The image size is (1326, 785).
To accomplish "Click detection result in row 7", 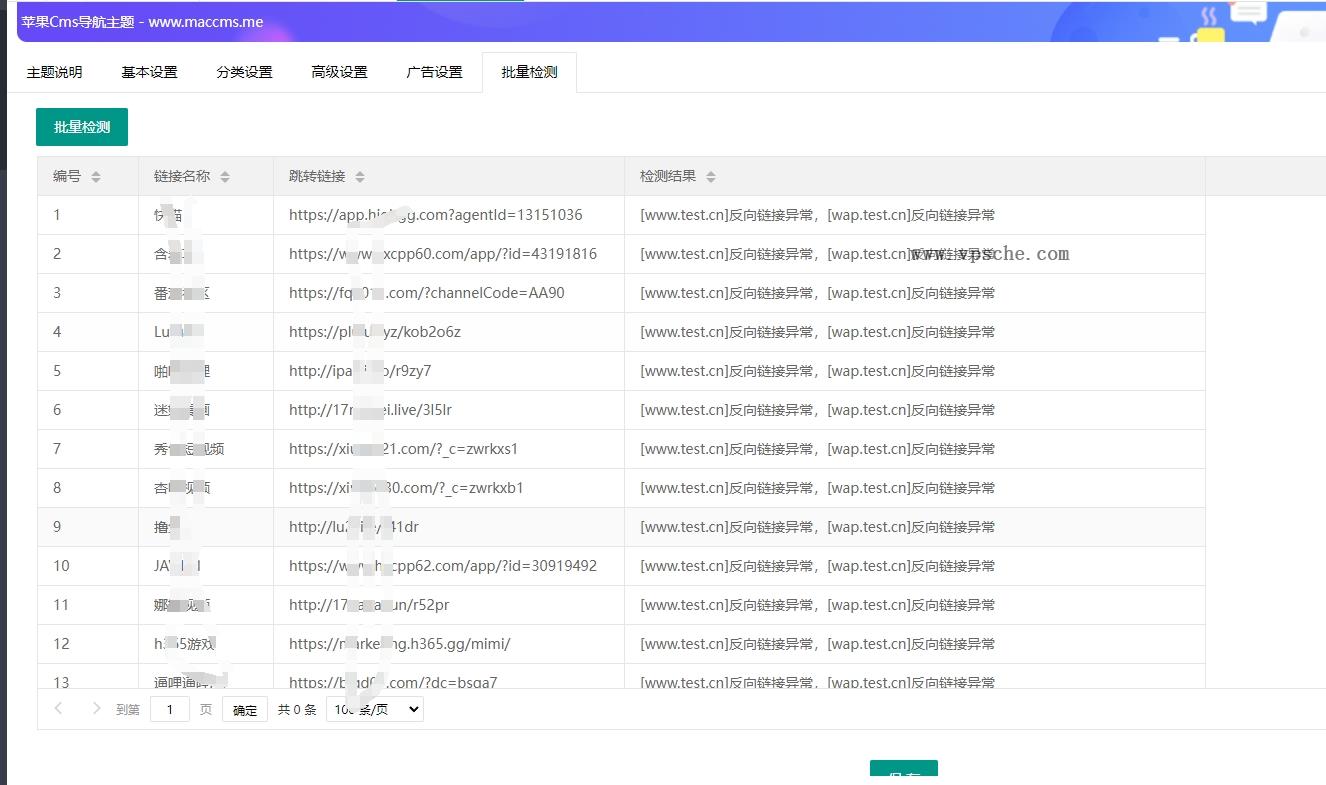I will coord(817,449).
